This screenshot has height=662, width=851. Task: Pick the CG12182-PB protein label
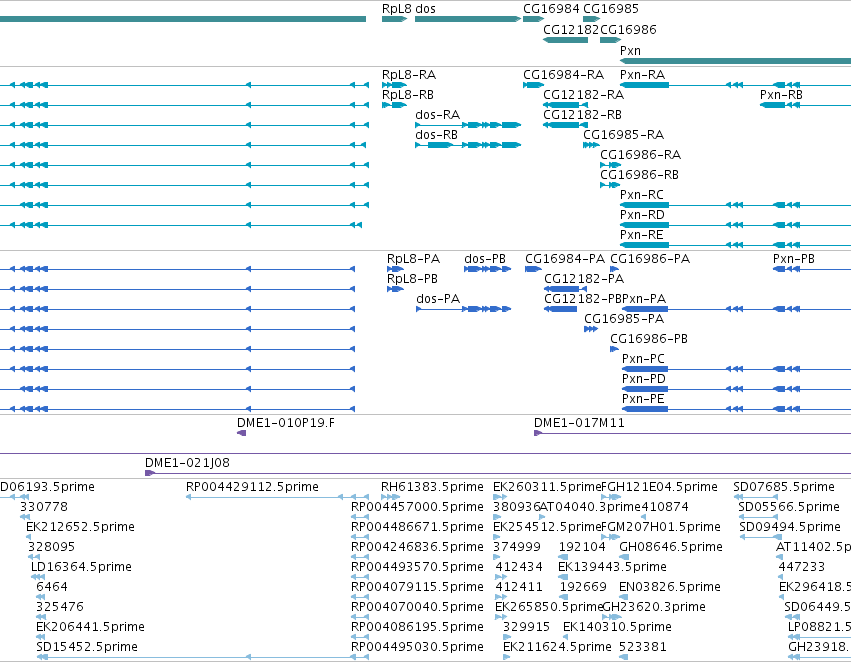point(583,298)
